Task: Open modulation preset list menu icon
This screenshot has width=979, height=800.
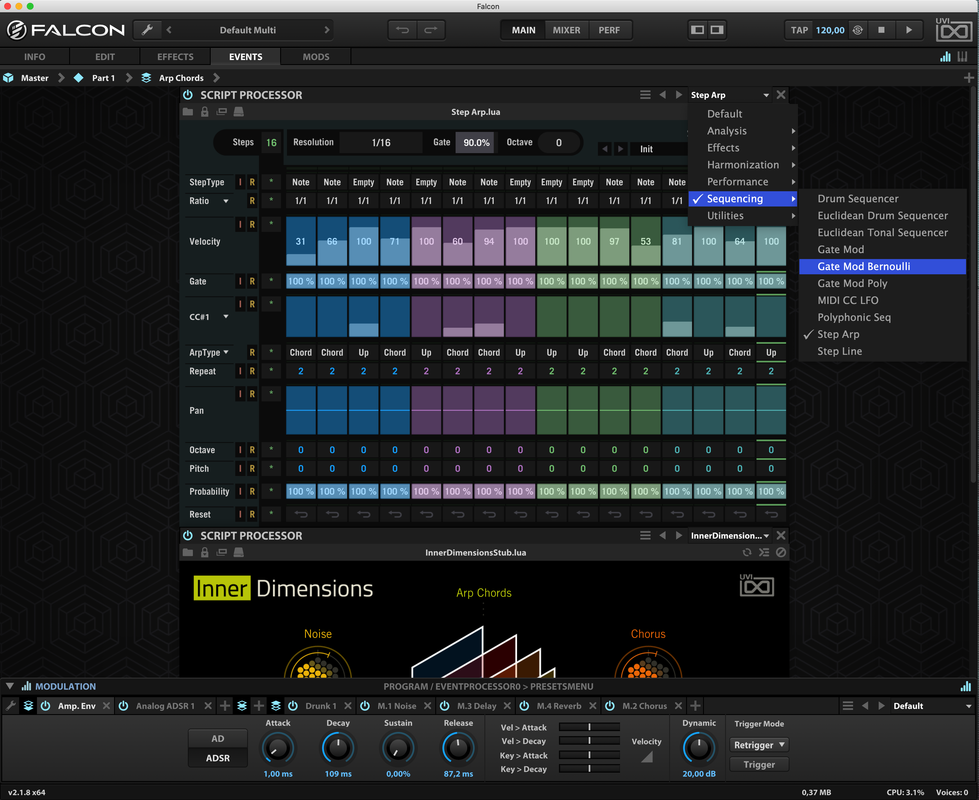Action: click(847, 706)
